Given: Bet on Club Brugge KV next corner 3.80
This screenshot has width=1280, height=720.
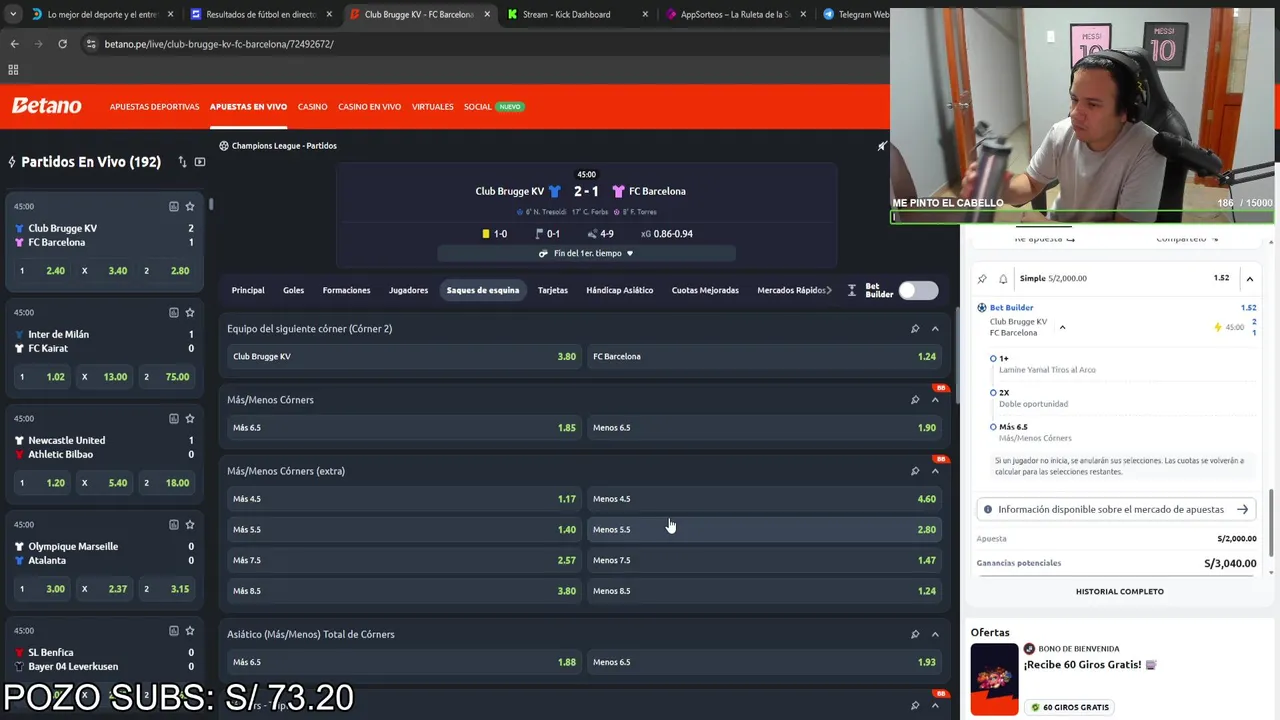Looking at the screenshot, I should point(404,357).
